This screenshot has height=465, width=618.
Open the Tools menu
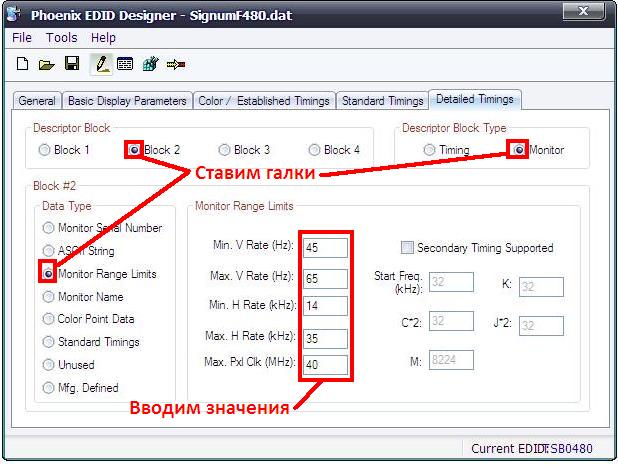coord(61,37)
